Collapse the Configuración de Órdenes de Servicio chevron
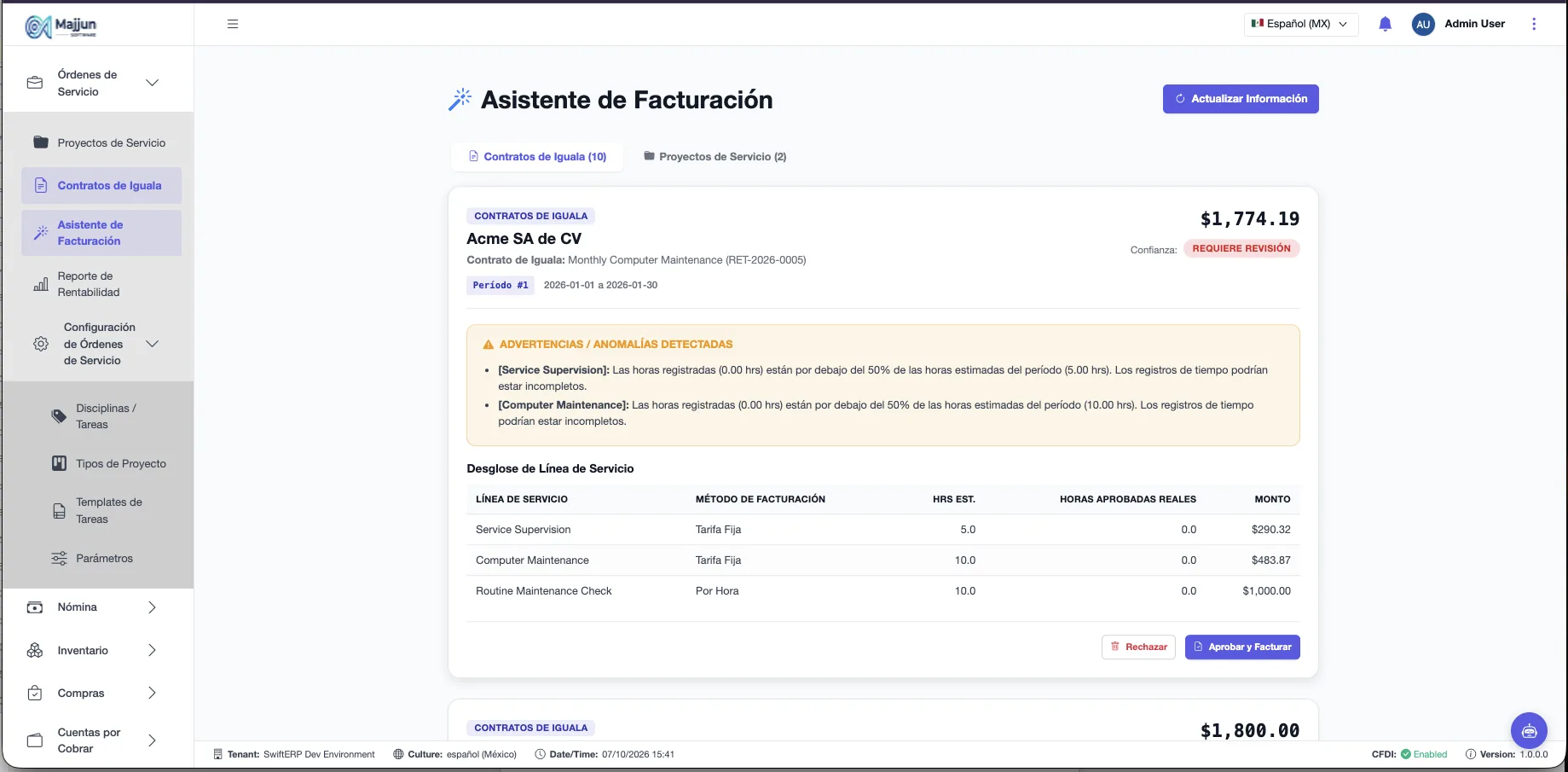Screen dimensions: 1568x772 coord(152,344)
